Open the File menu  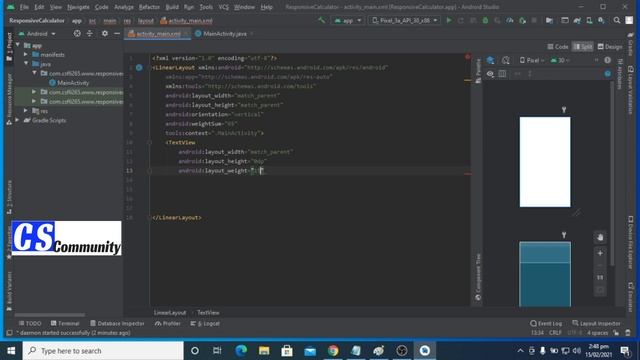[x=24, y=7]
